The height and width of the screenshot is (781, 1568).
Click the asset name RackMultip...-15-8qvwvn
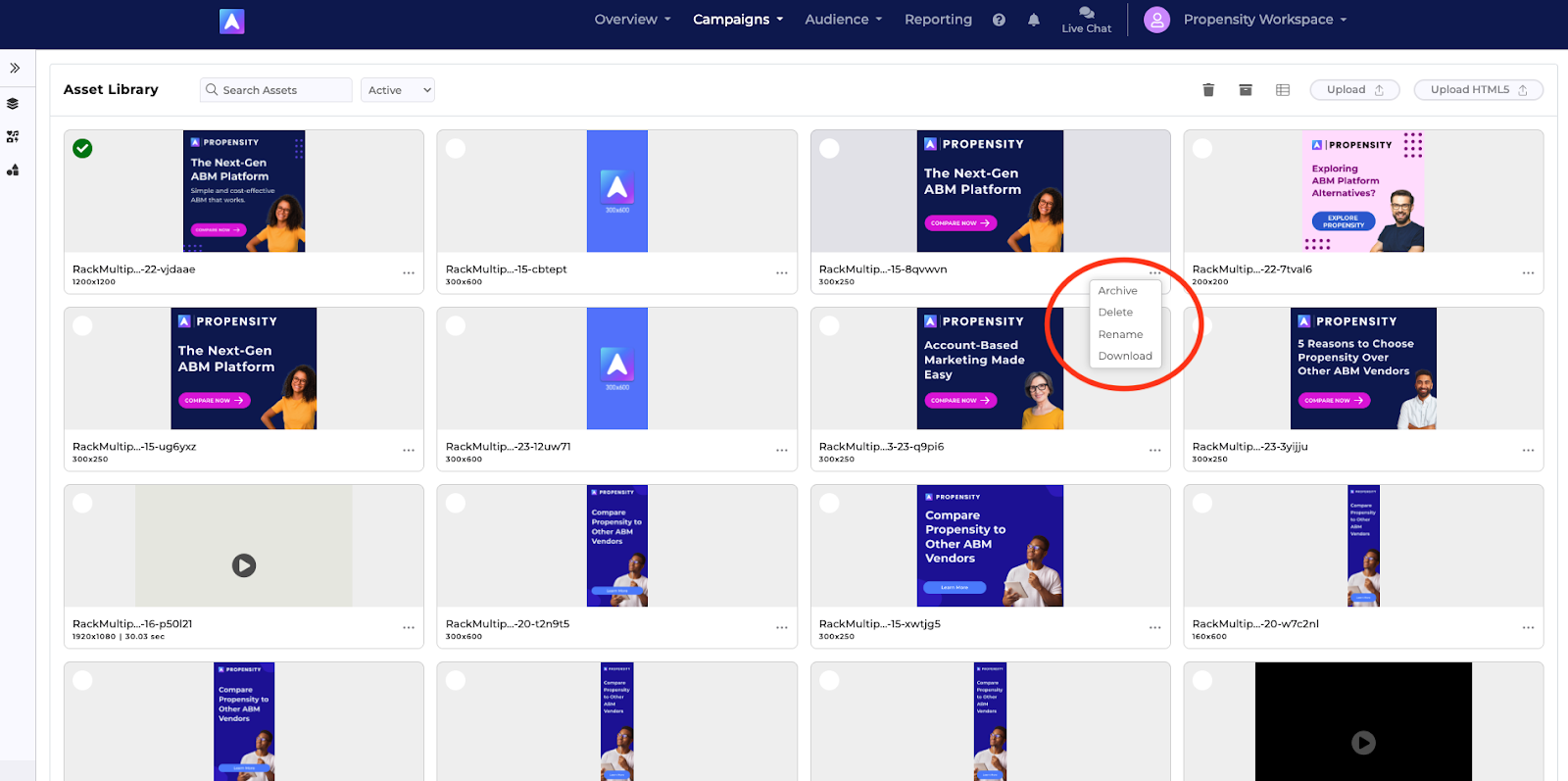[x=883, y=269]
